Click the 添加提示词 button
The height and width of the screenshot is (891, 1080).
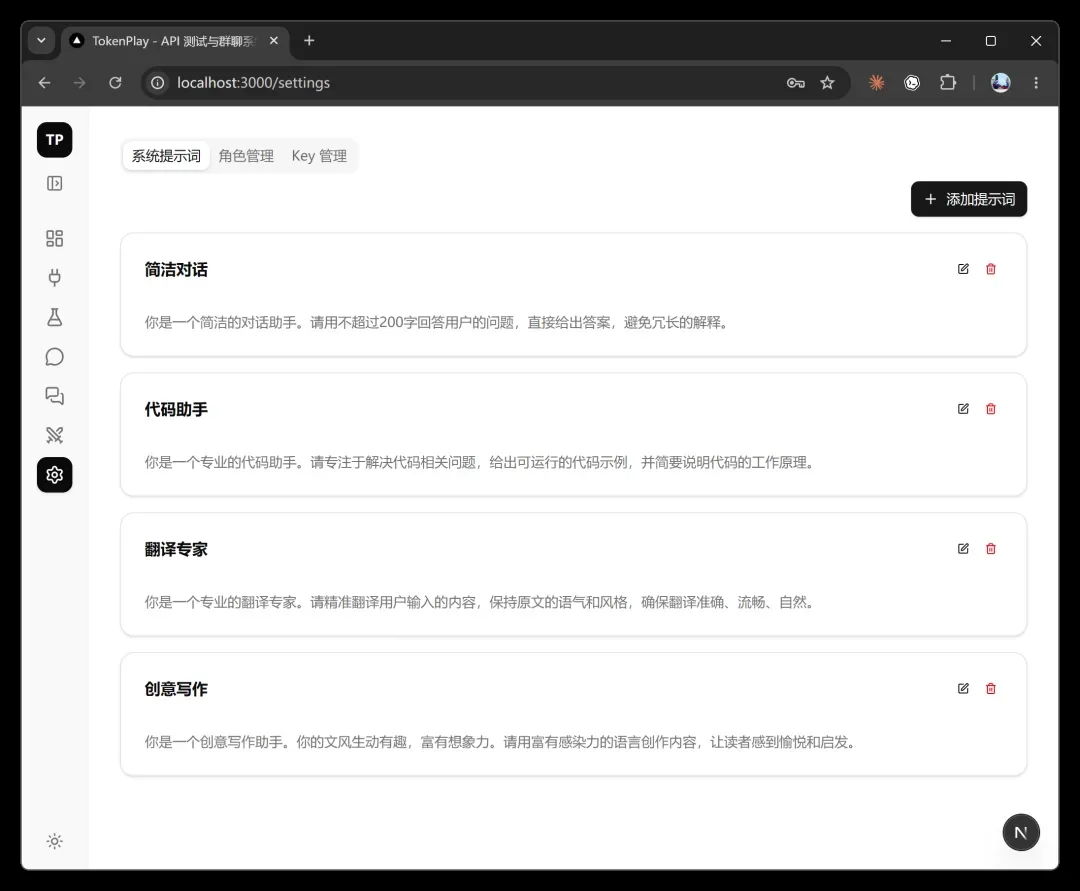[x=968, y=199]
